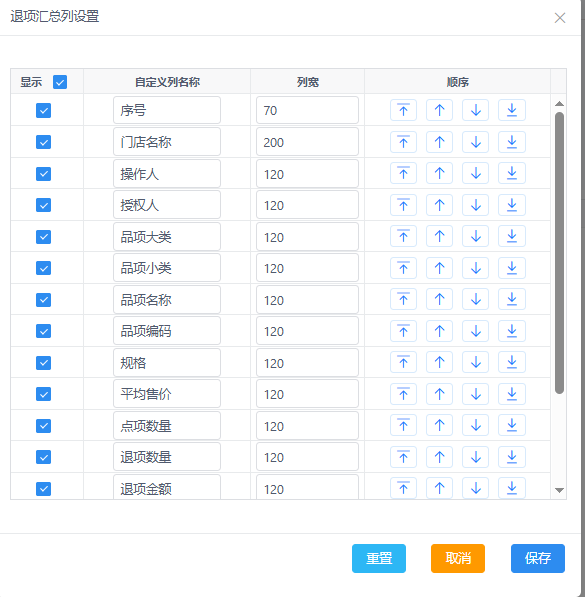Image resolution: width=585 pixels, height=597 pixels.
Task: Move 操作人 row down one step
Action: [476, 174]
